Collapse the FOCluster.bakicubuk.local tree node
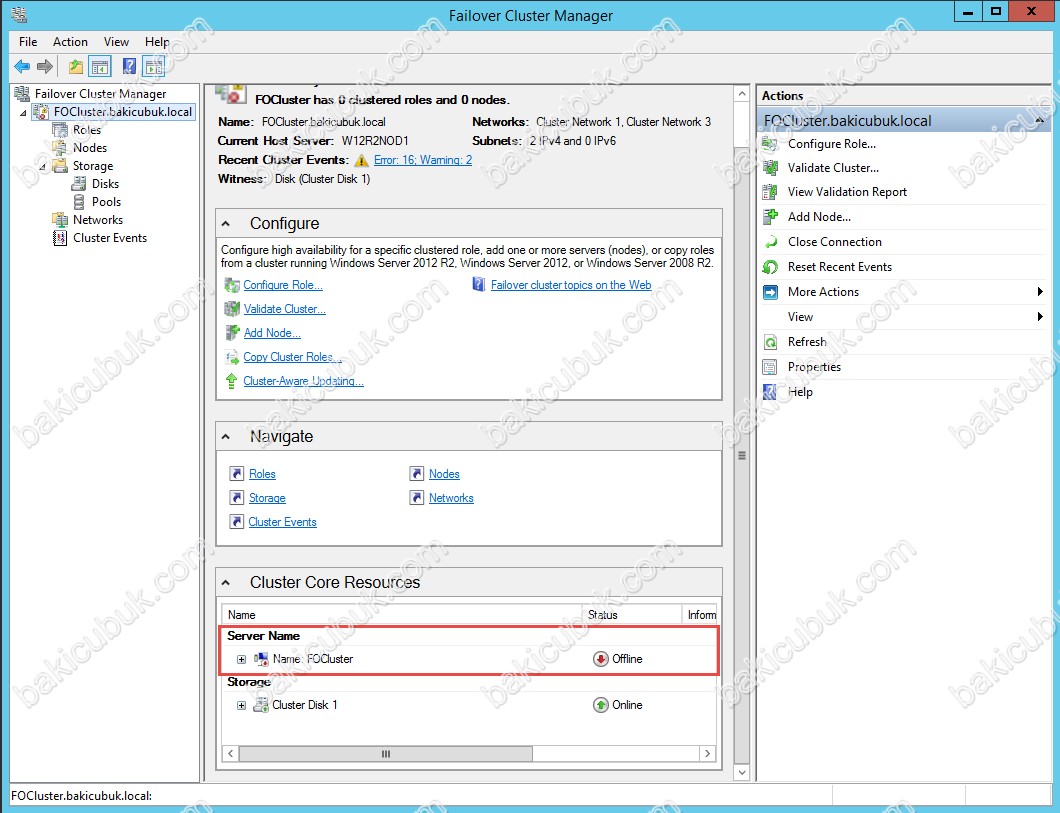1060x813 pixels. coord(24,112)
